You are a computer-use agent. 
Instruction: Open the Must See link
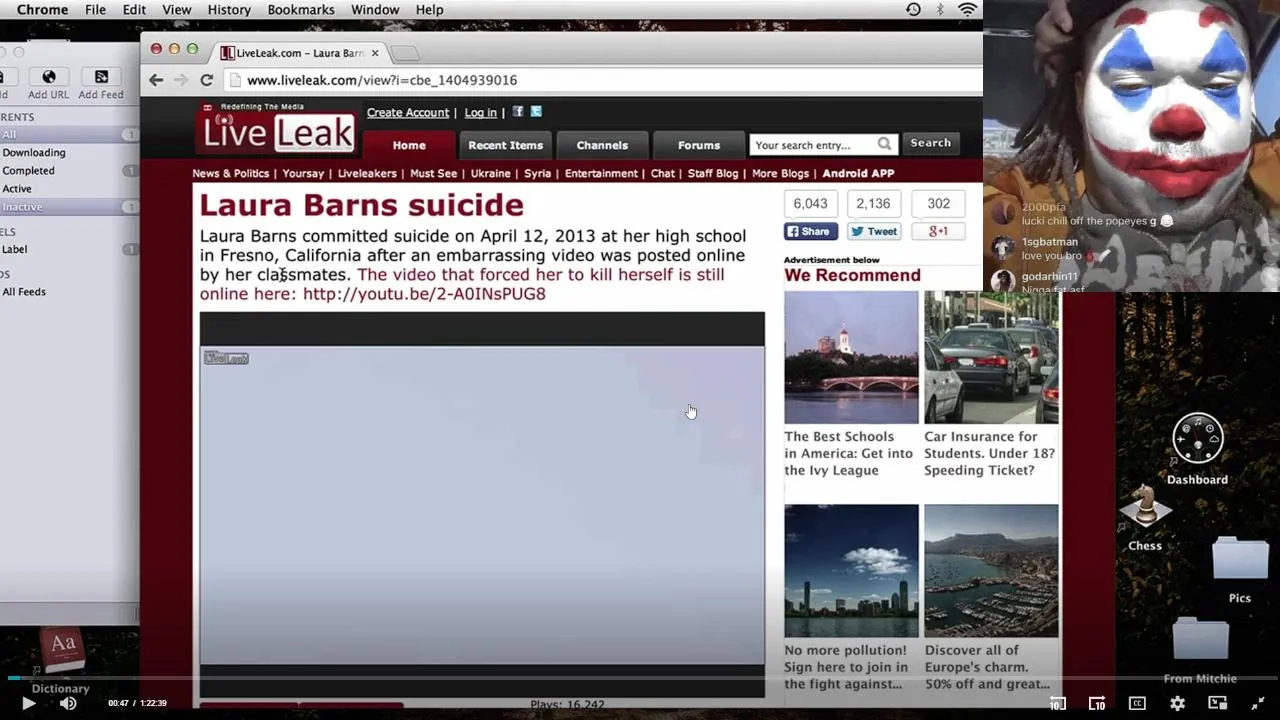pyautogui.click(x=433, y=173)
